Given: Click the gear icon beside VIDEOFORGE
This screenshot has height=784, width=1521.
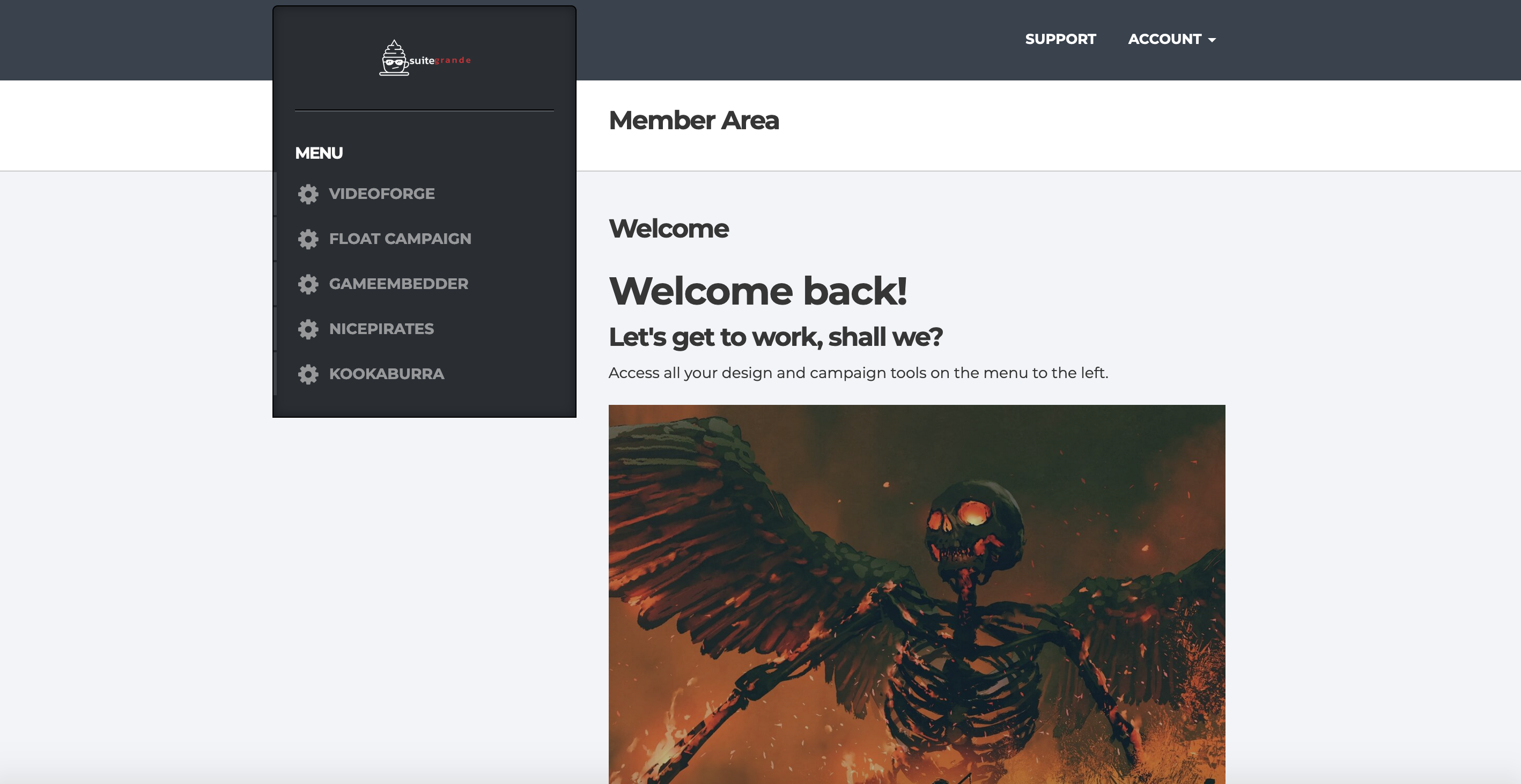Looking at the screenshot, I should 308,194.
